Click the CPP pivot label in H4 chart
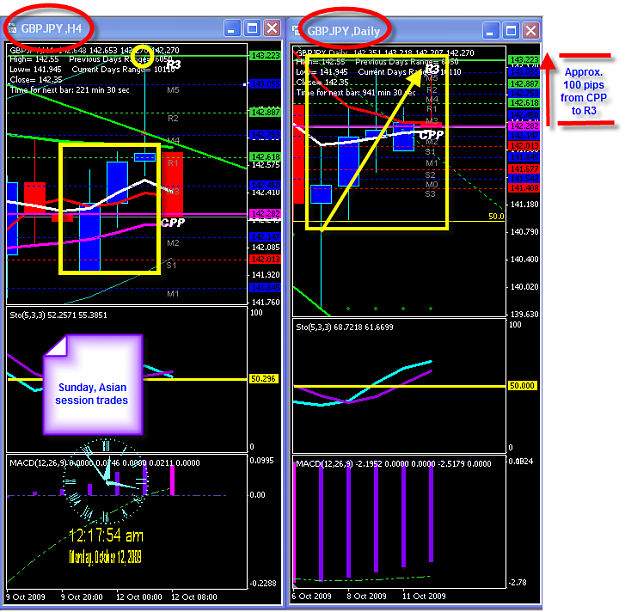The height and width of the screenshot is (612, 625). pos(173,222)
